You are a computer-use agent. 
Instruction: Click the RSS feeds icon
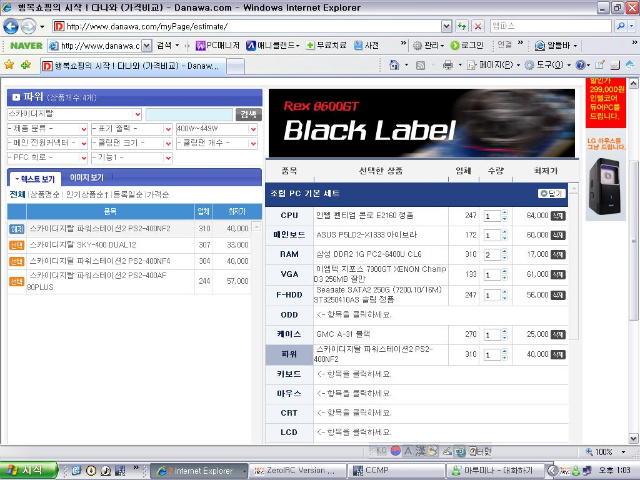420,65
